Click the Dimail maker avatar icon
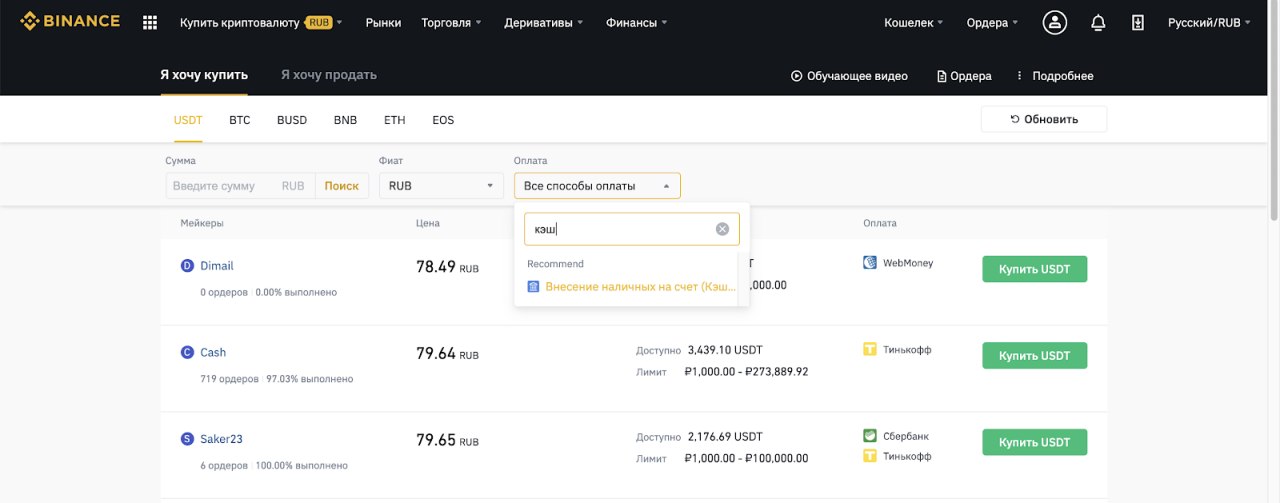 coord(187,266)
